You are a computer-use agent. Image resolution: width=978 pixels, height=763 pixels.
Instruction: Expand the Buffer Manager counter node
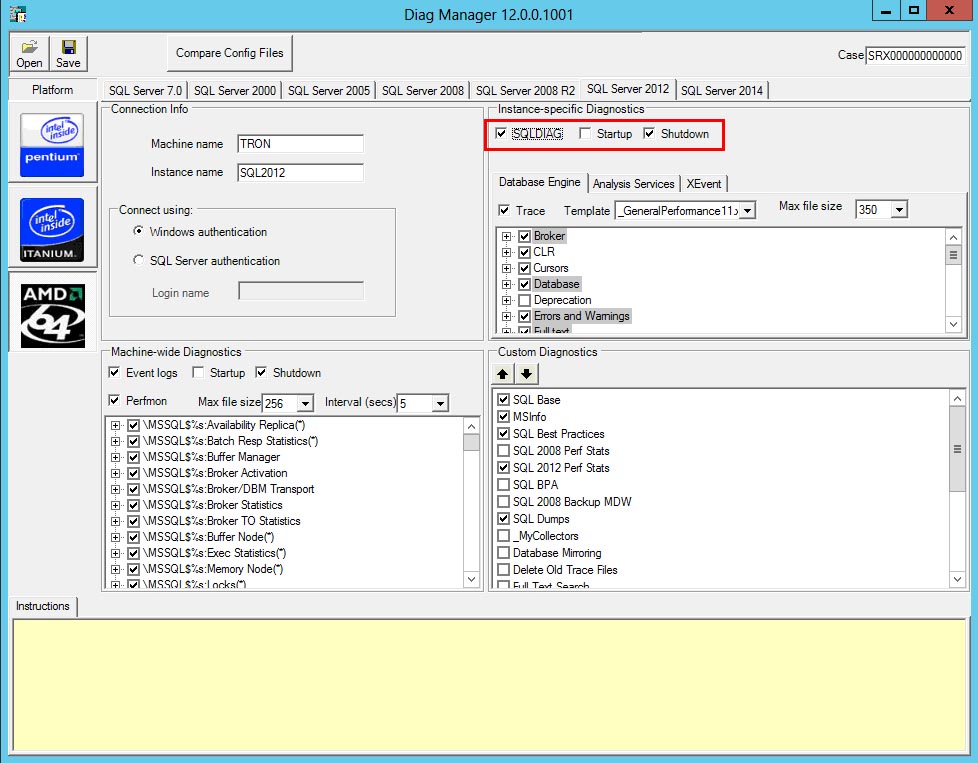[115, 457]
